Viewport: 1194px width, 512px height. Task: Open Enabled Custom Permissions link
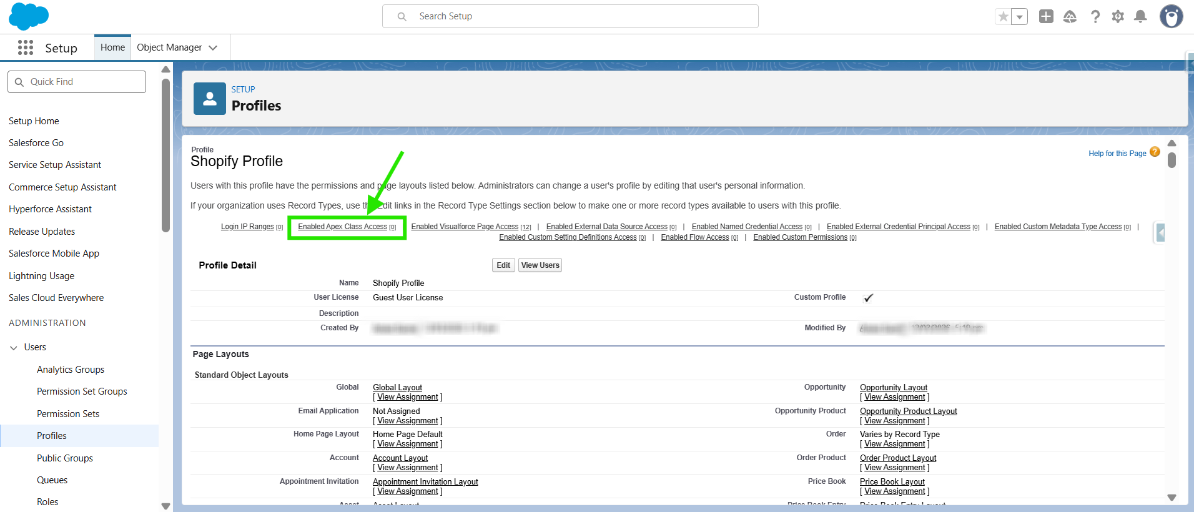(800, 237)
